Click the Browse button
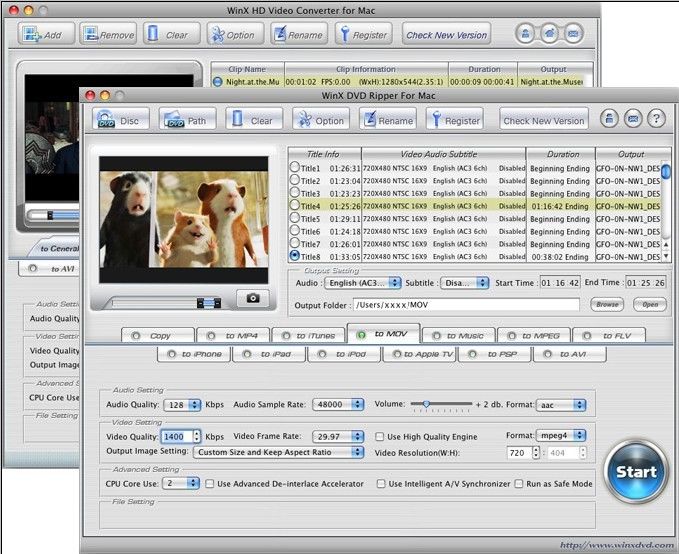The image size is (679, 554). pyautogui.click(x=607, y=304)
